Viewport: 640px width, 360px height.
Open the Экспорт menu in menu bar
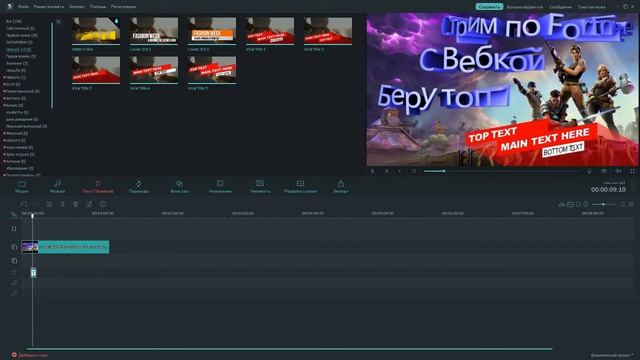click(77, 7)
